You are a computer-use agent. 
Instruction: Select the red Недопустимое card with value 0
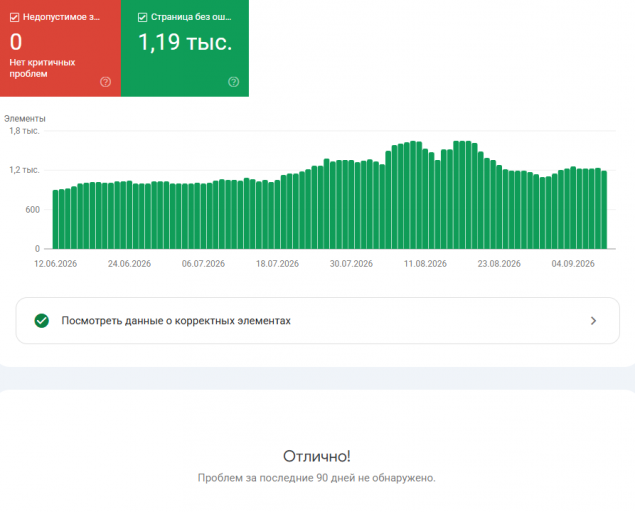(x=60, y=48)
